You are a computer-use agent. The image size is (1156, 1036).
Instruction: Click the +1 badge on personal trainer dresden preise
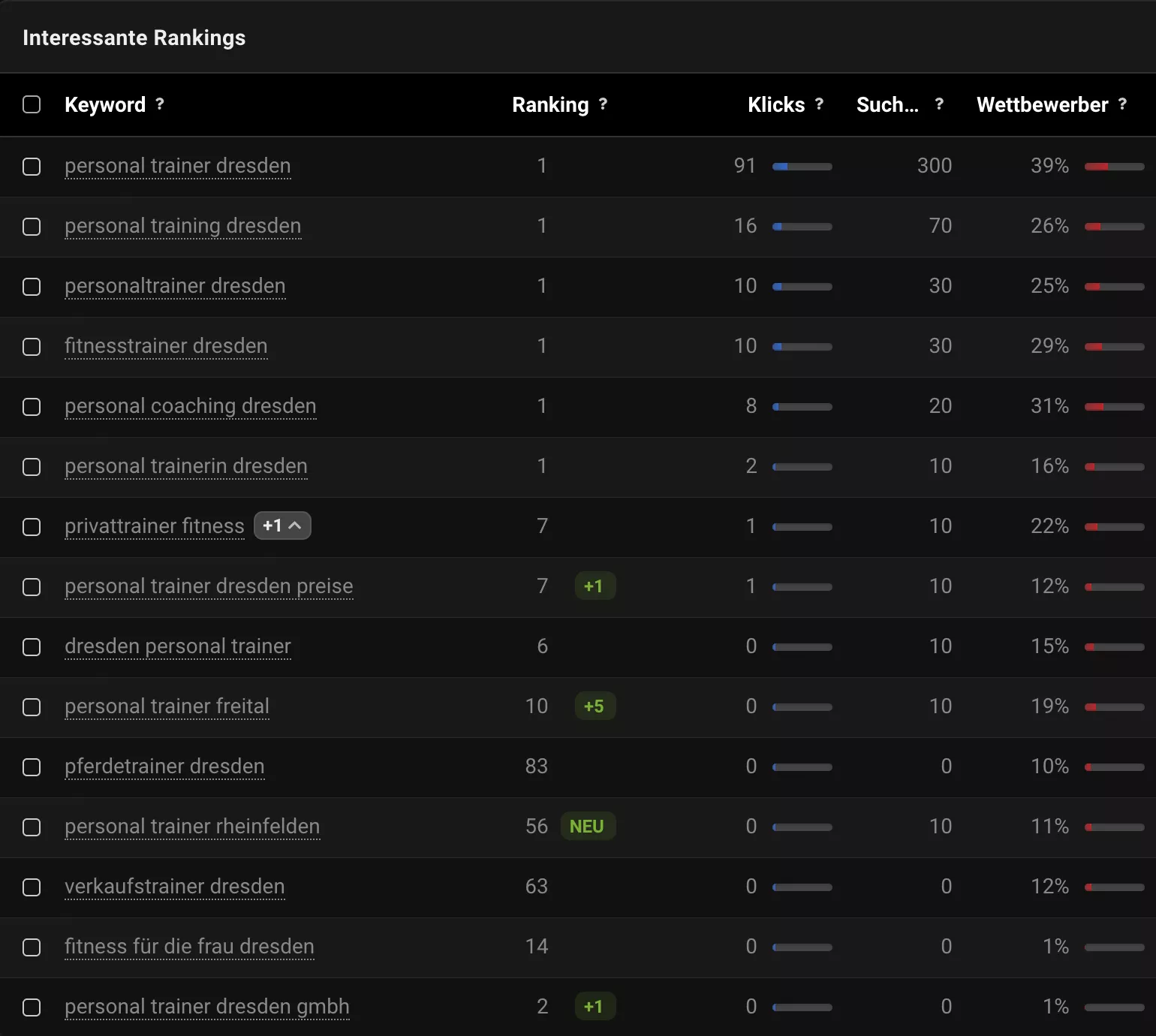pyautogui.click(x=595, y=586)
